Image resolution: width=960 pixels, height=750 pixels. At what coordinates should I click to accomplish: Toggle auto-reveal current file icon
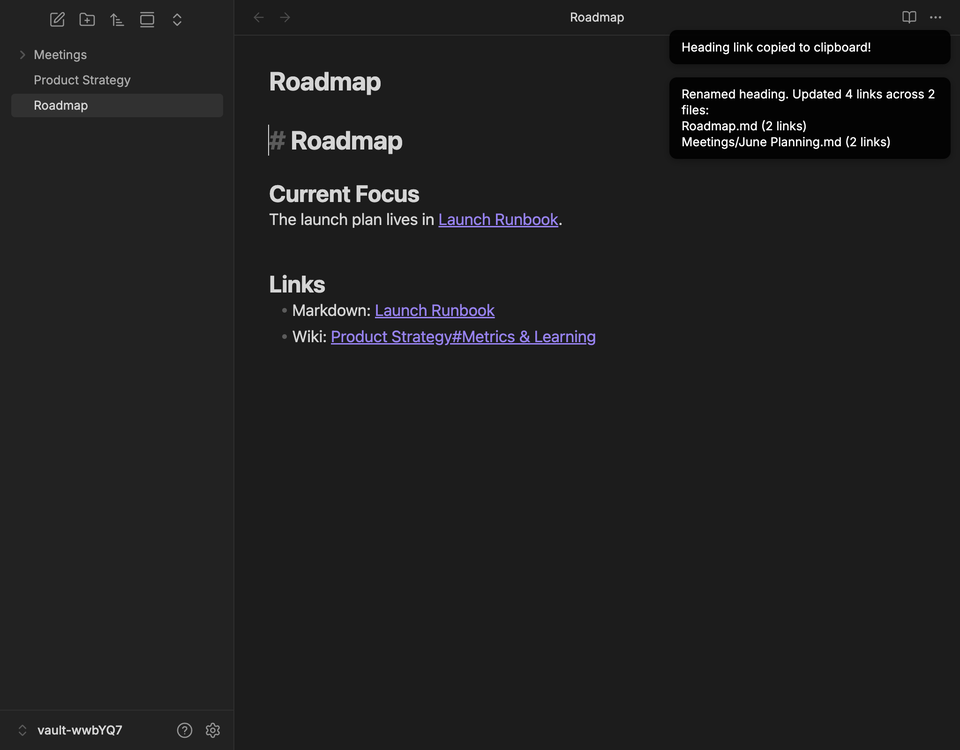point(147,20)
